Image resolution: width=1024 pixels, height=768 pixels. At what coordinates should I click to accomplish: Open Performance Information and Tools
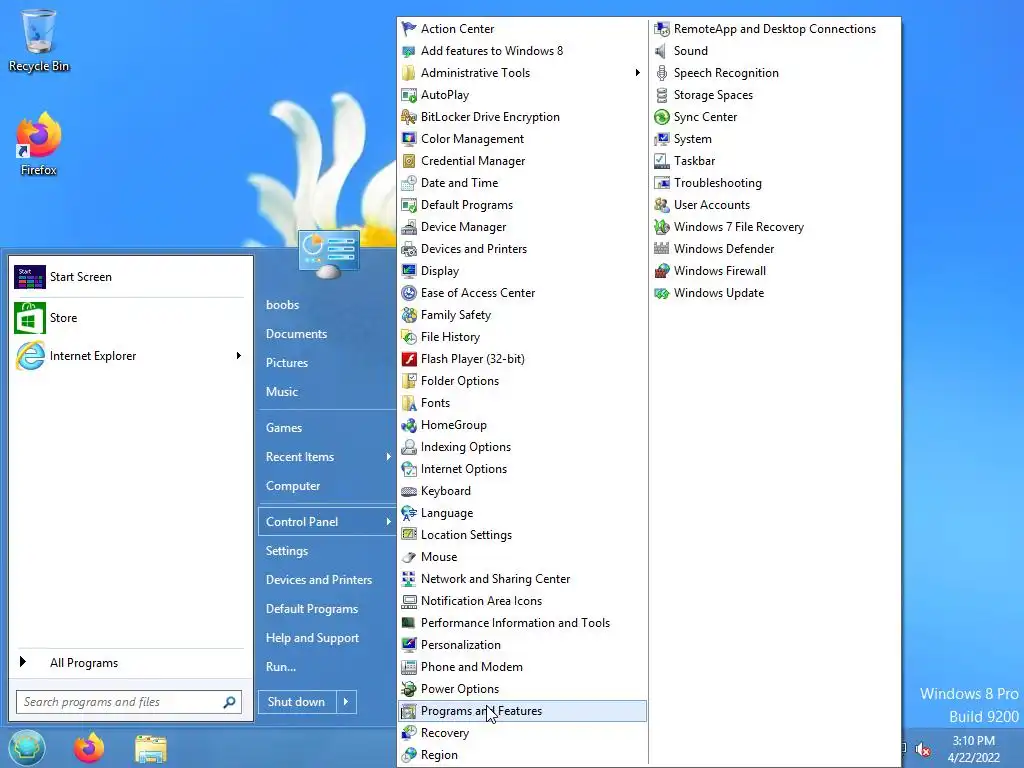[522, 623]
